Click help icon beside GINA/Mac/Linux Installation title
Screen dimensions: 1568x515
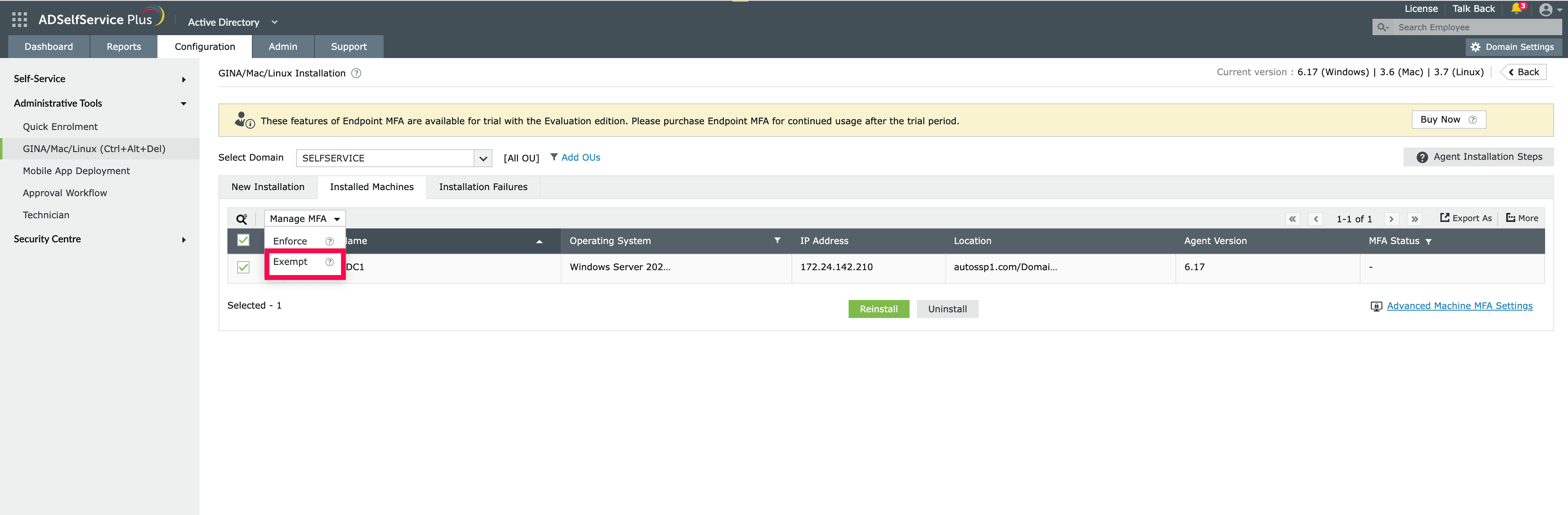pos(356,73)
